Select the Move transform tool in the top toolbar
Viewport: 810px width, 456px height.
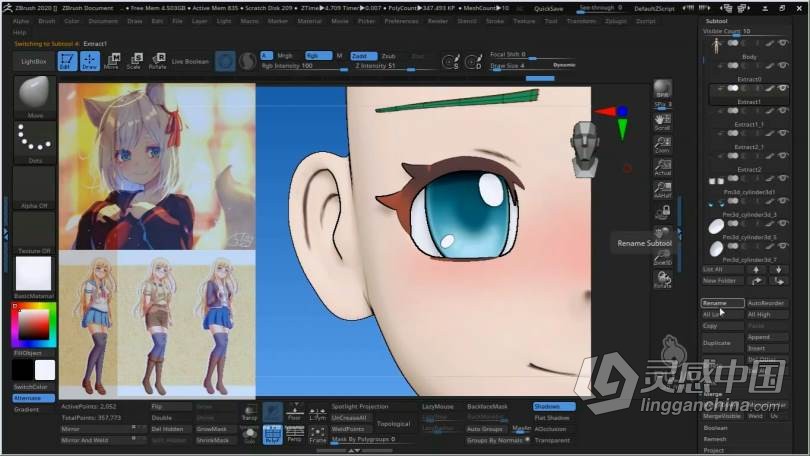point(112,61)
